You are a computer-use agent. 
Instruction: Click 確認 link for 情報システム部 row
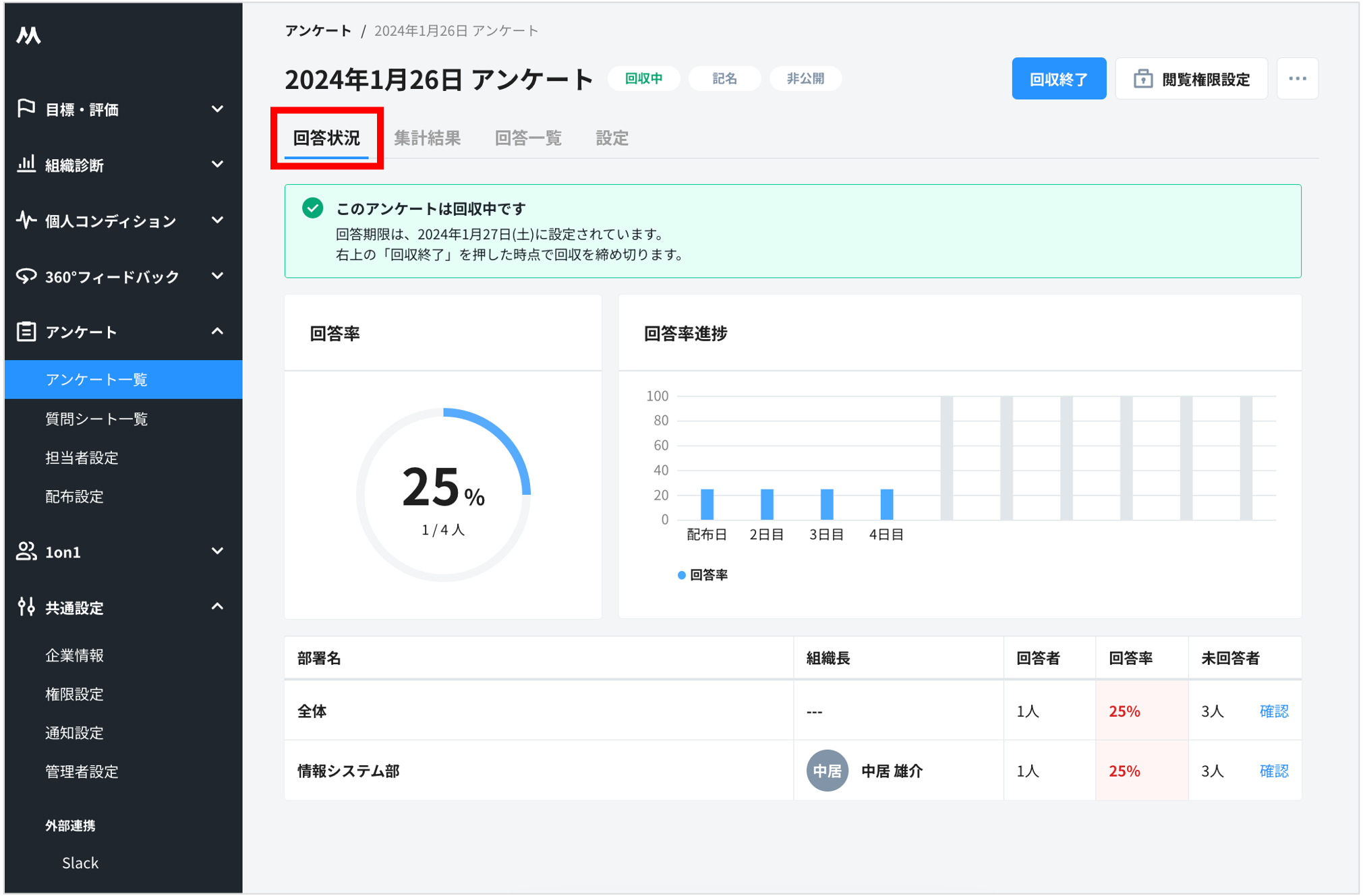(x=1274, y=771)
